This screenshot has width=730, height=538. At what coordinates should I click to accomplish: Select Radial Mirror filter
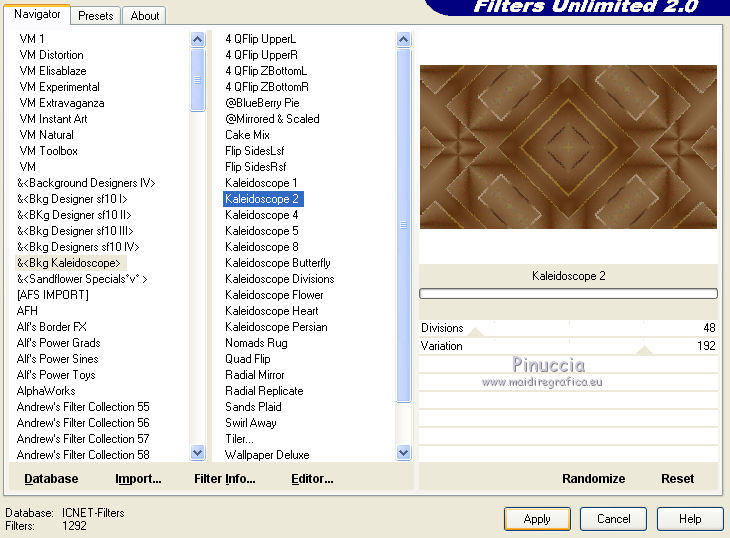(x=255, y=375)
